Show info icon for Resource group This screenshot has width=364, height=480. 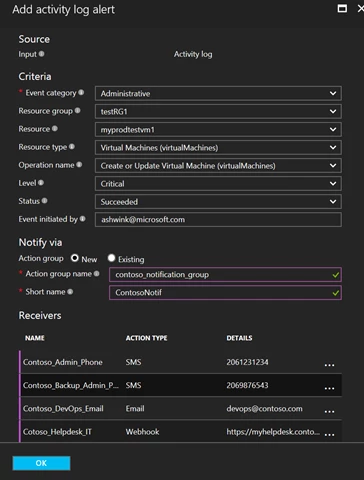click(77, 111)
